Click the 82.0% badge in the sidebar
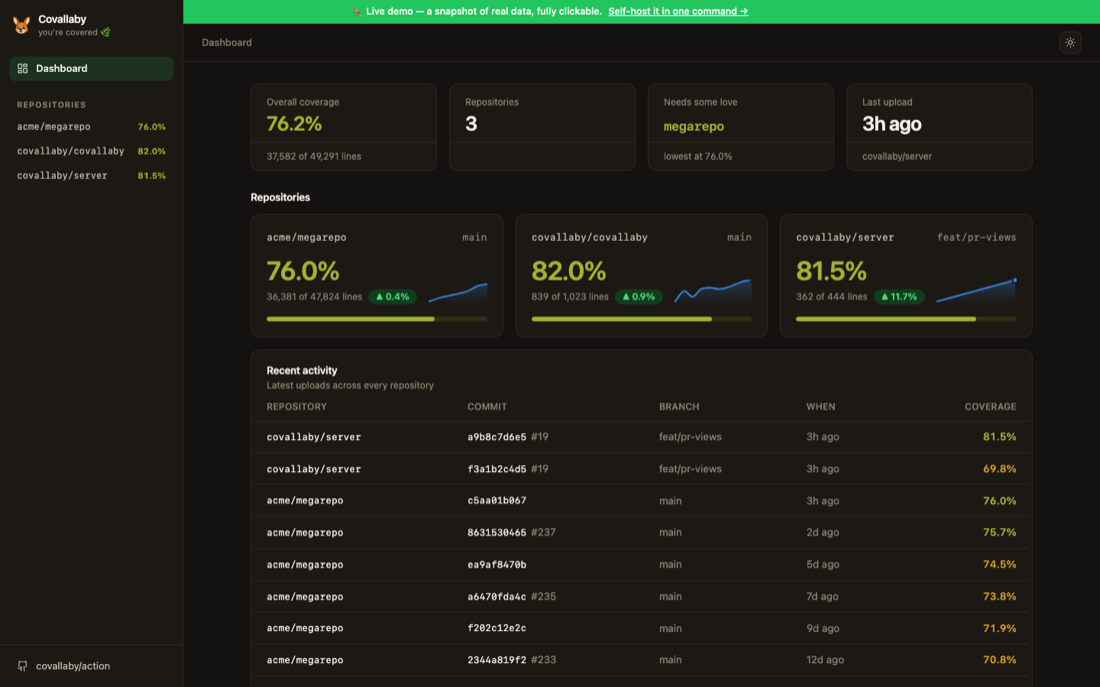Screen dimensions: 1100x687 click(x=152, y=152)
